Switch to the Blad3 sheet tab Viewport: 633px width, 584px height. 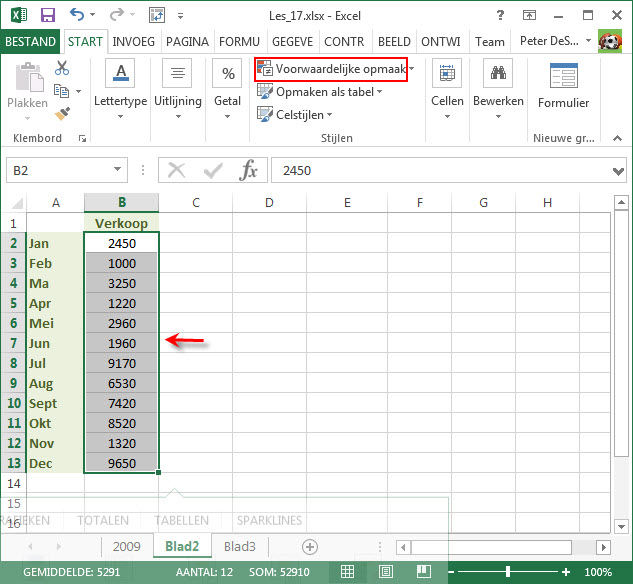[x=240, y=546]
